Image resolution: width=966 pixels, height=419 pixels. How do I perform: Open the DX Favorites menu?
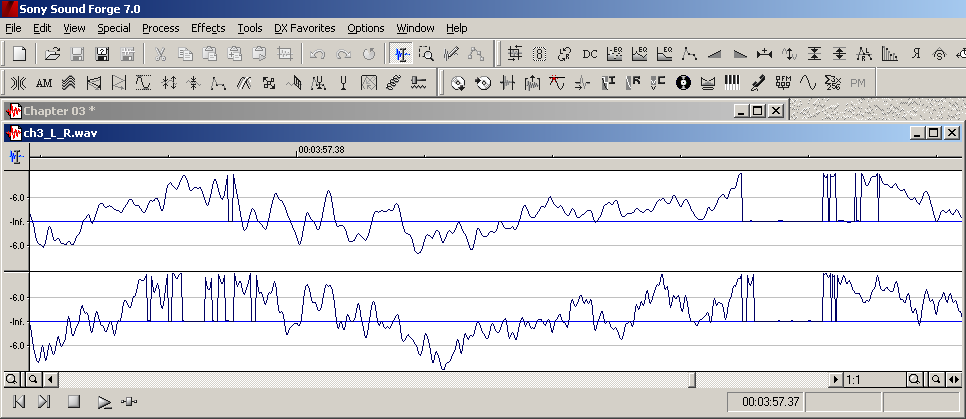click(x=305, y=28)
